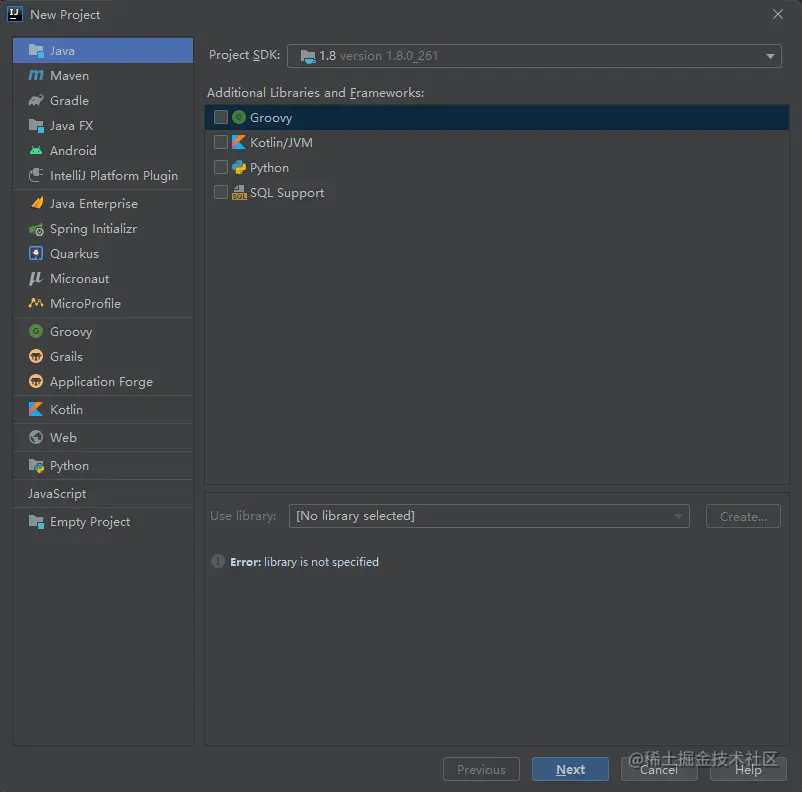The image size is (802, 792).
Task: Click the IntelliJ Platform Plugin icon
Action: (x=36, y=175)
